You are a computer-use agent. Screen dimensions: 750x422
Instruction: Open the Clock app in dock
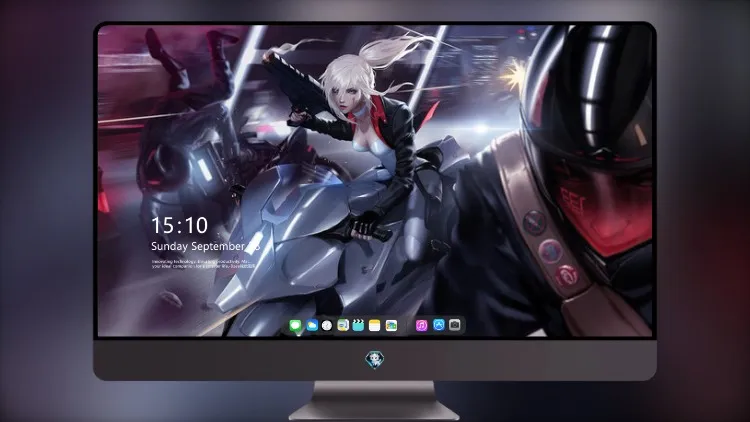coord(327,325)
